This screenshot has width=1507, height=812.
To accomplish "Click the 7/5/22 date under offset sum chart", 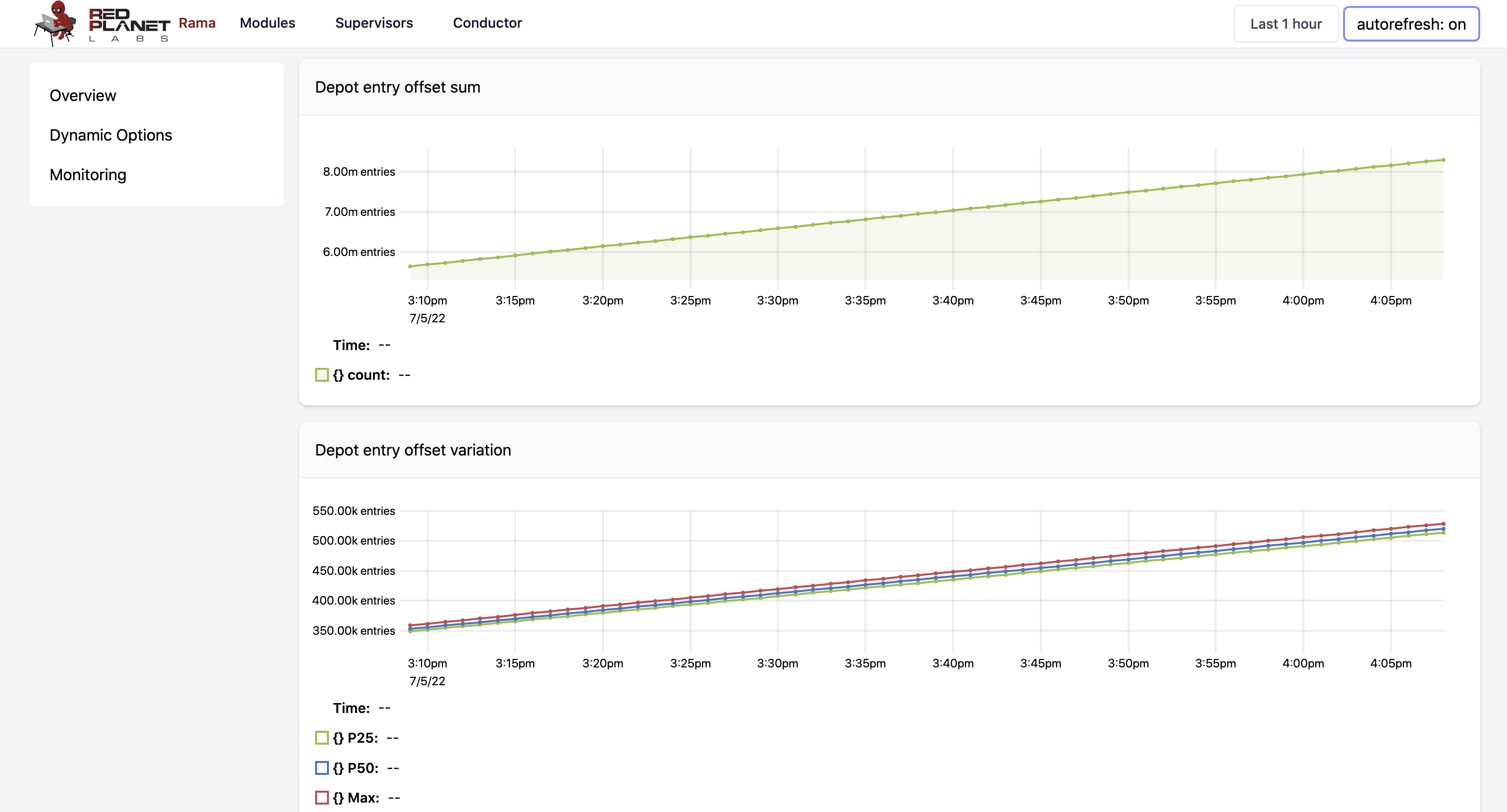I will click(x=427, y=318).
